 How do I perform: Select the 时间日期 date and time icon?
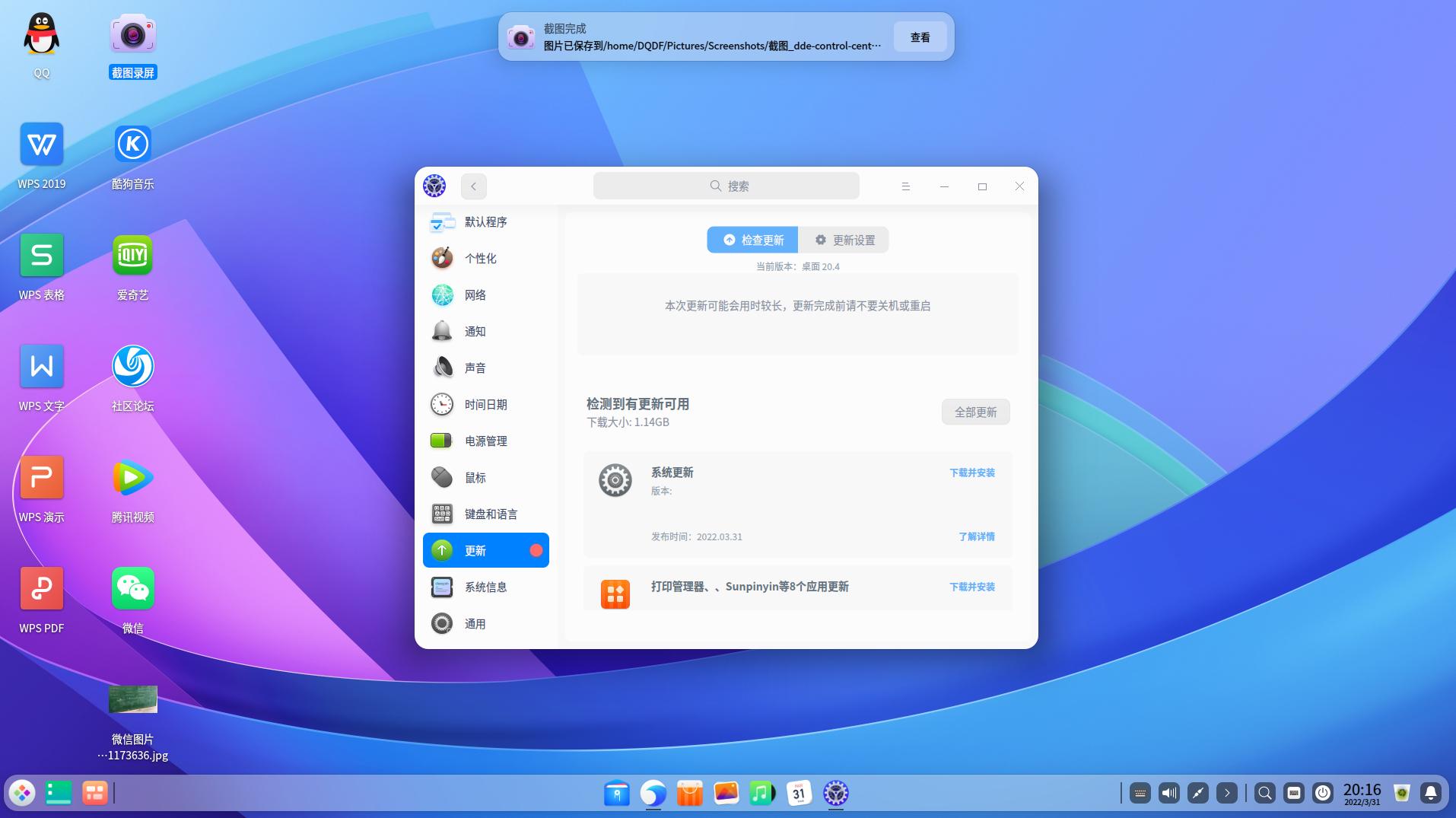[x=442, y=404]
